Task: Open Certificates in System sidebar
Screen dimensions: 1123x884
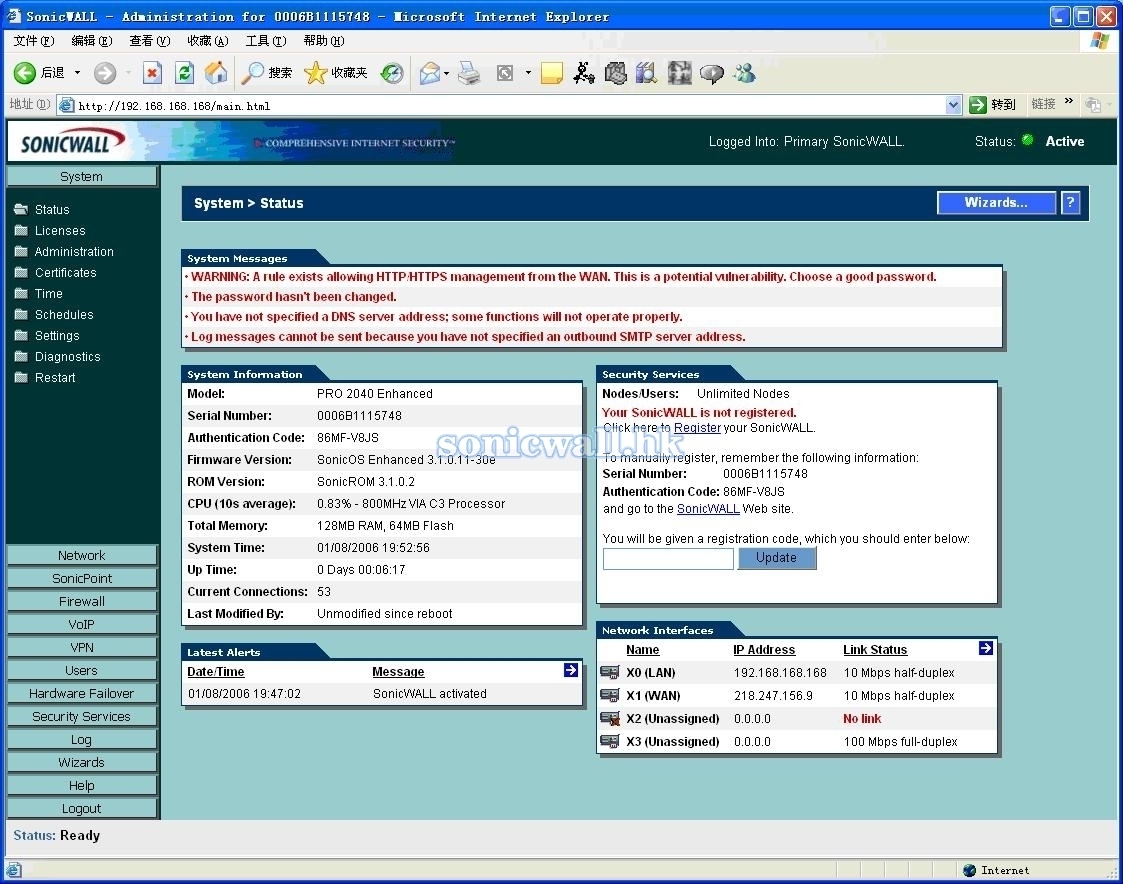Action: coord(66,272)
